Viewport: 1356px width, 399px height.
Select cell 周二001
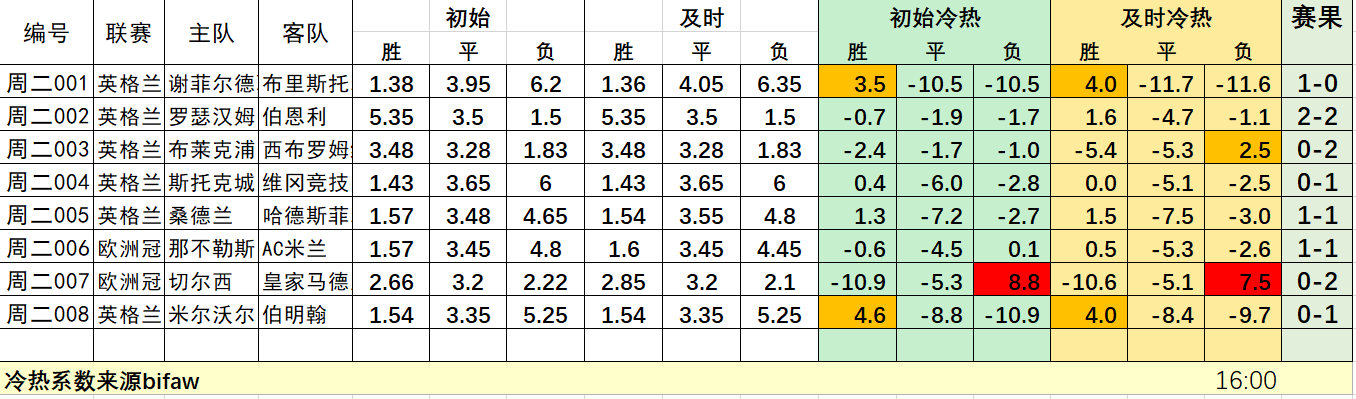[x=47, y=83]
